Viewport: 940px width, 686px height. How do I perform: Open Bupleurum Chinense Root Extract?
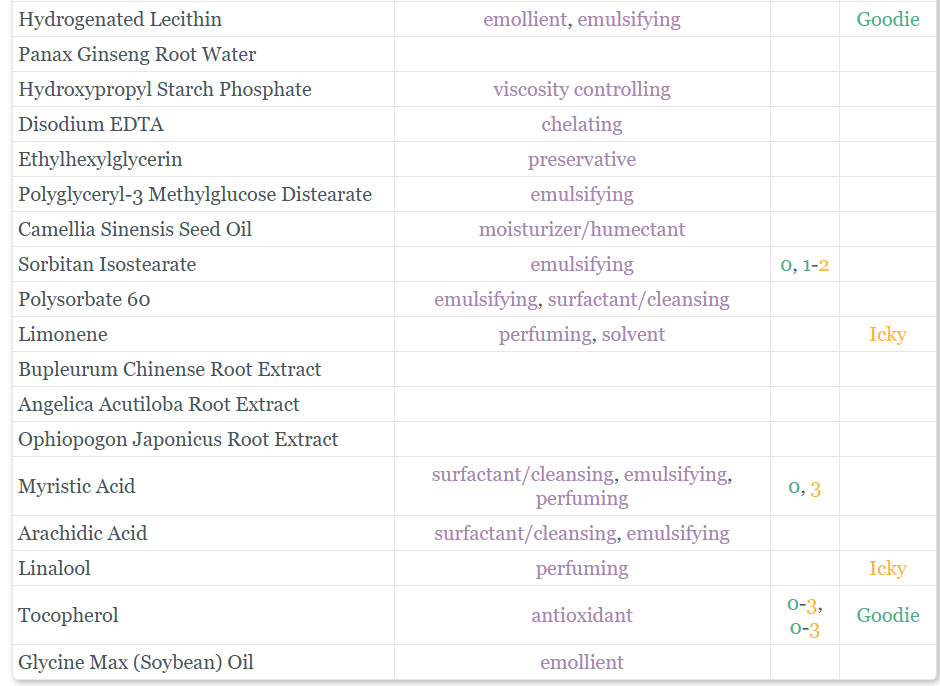[170, 369]
